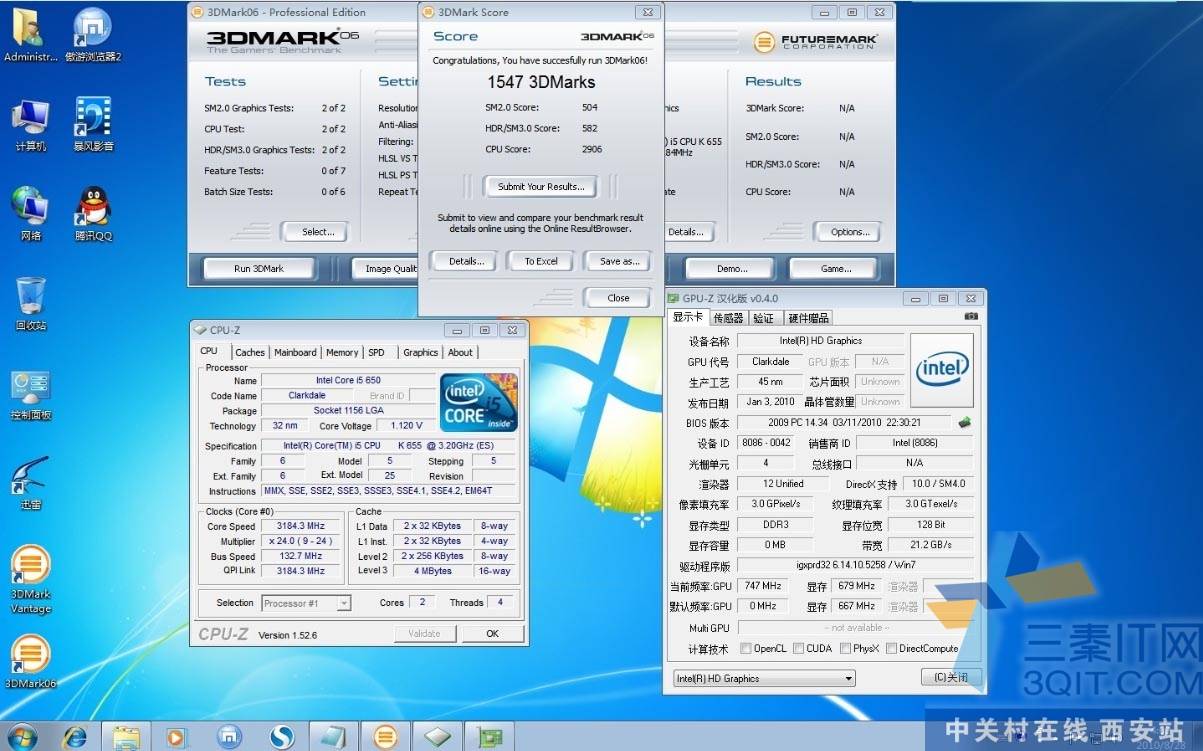1203x751 pixels.
Task: Switch to the Graphics tab in CPU-Z
Action: pos(420,352)
